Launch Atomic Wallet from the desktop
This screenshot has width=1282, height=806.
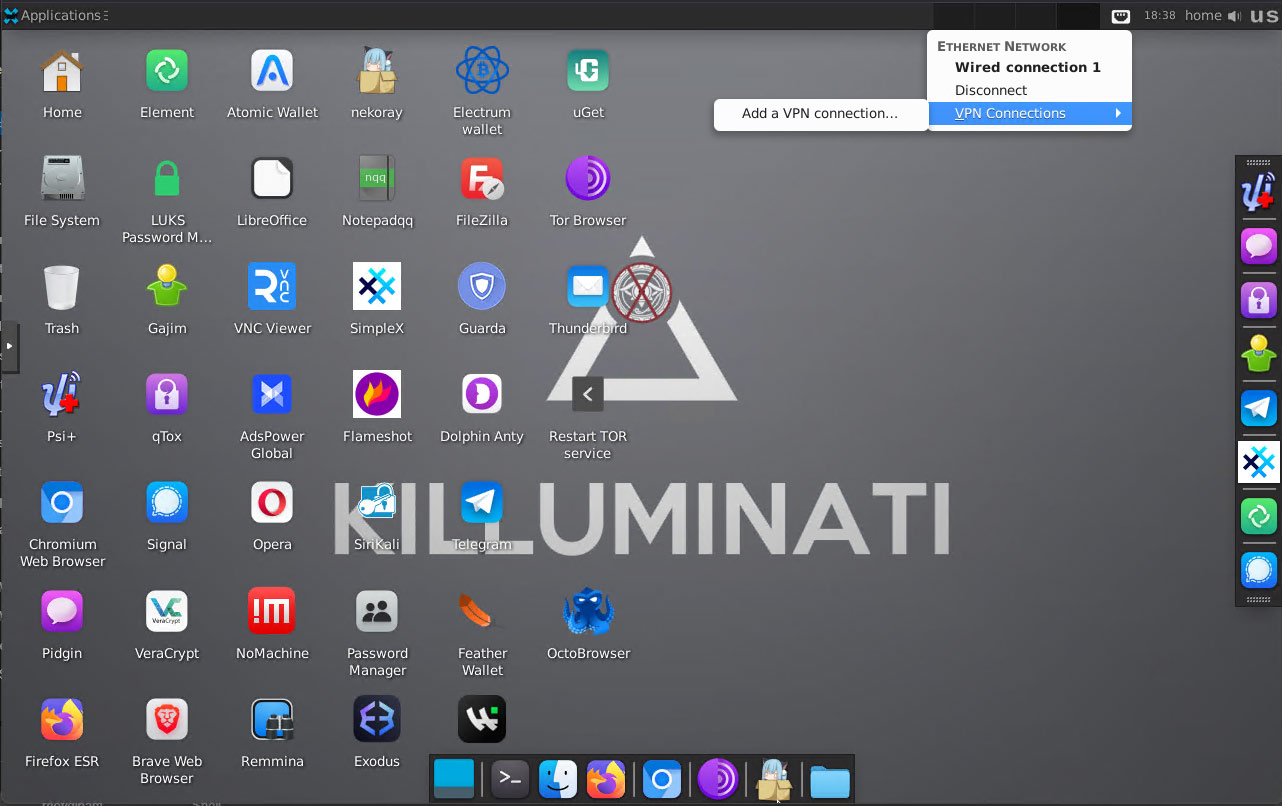[272, 71]
